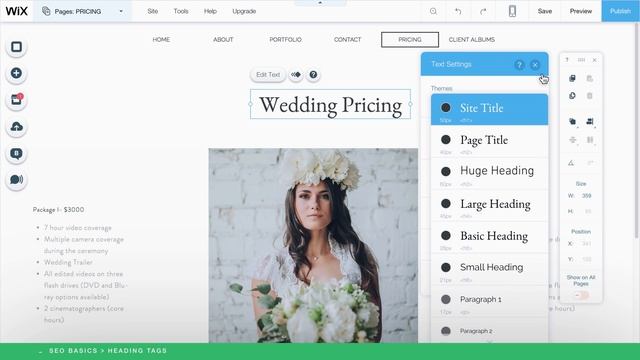
Task: Open the App Market icon with notification badge
Action: pos(16,100)
